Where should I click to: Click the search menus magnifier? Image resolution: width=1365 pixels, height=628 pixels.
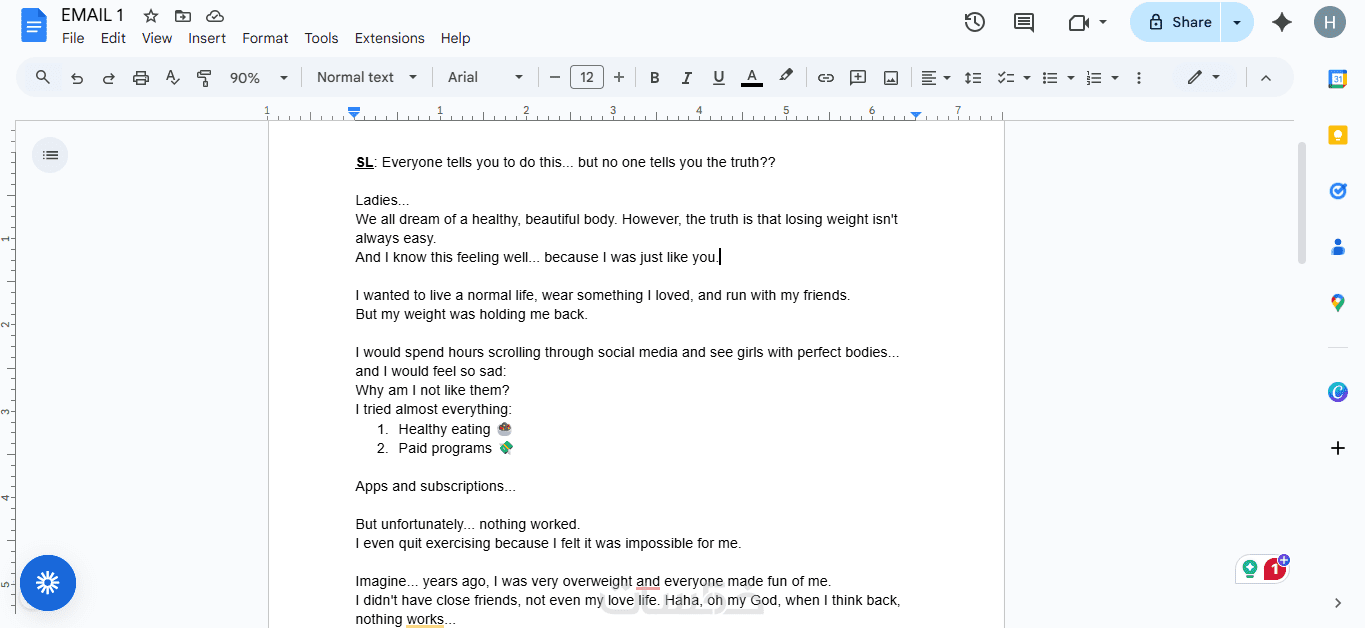[x=43, y=77]
